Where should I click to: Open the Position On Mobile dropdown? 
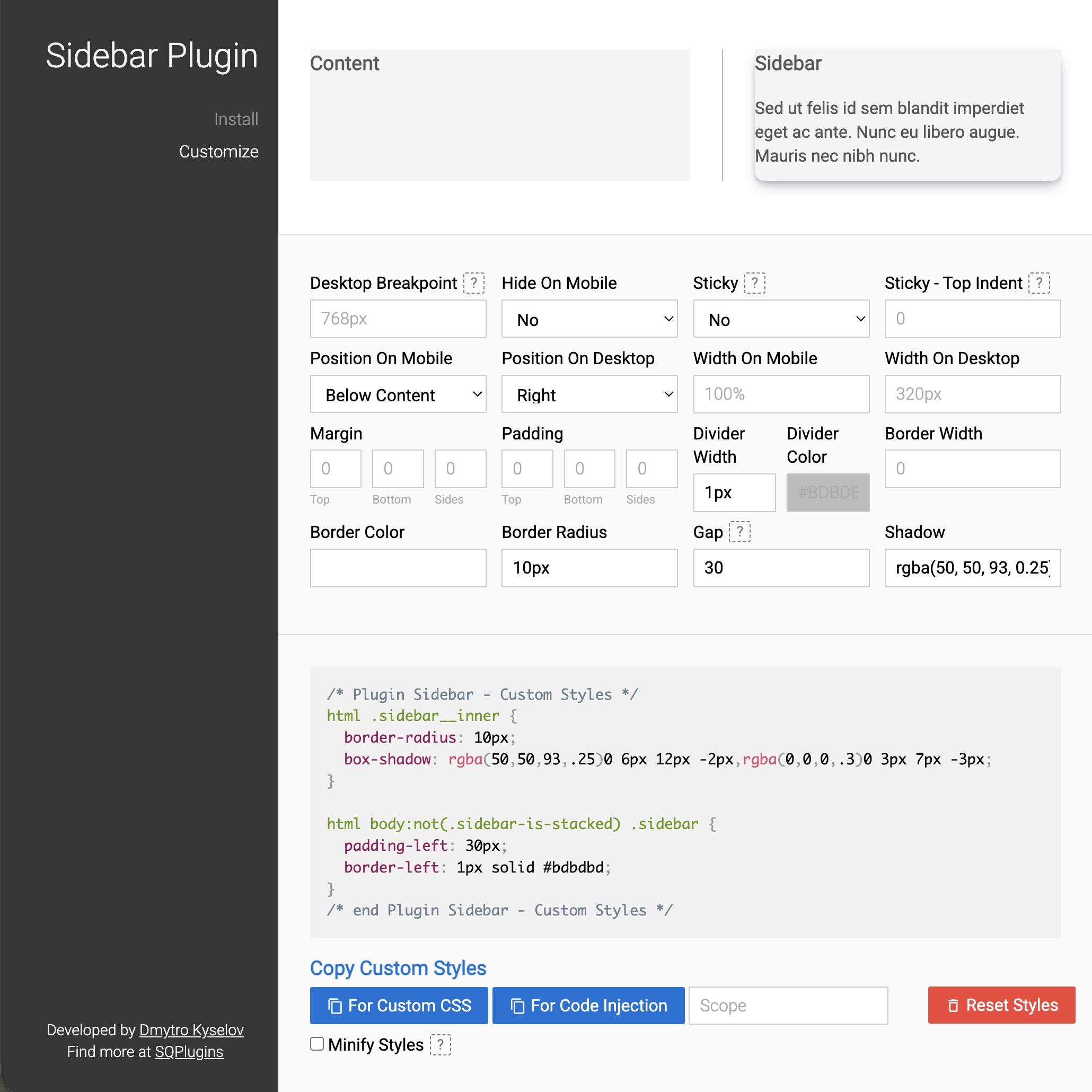(x=398, y=394)
